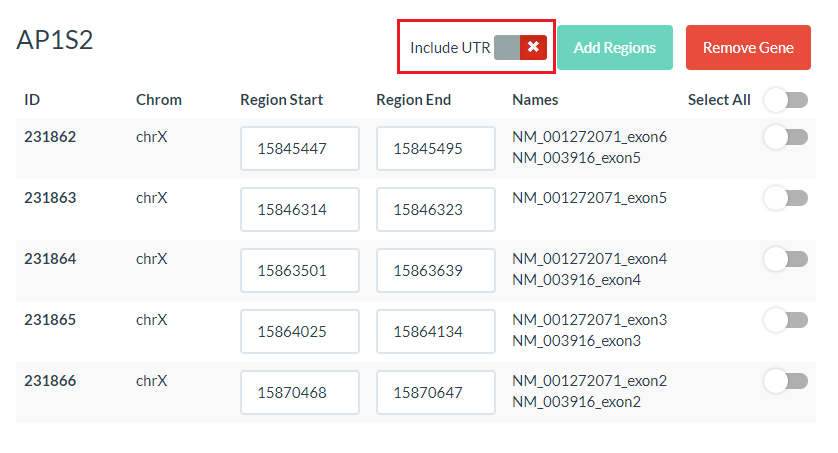Image resolution: width=838 pixels, height=453 pixels.
Task: Click NM_001272071_exon2 name
Action: 589,381
